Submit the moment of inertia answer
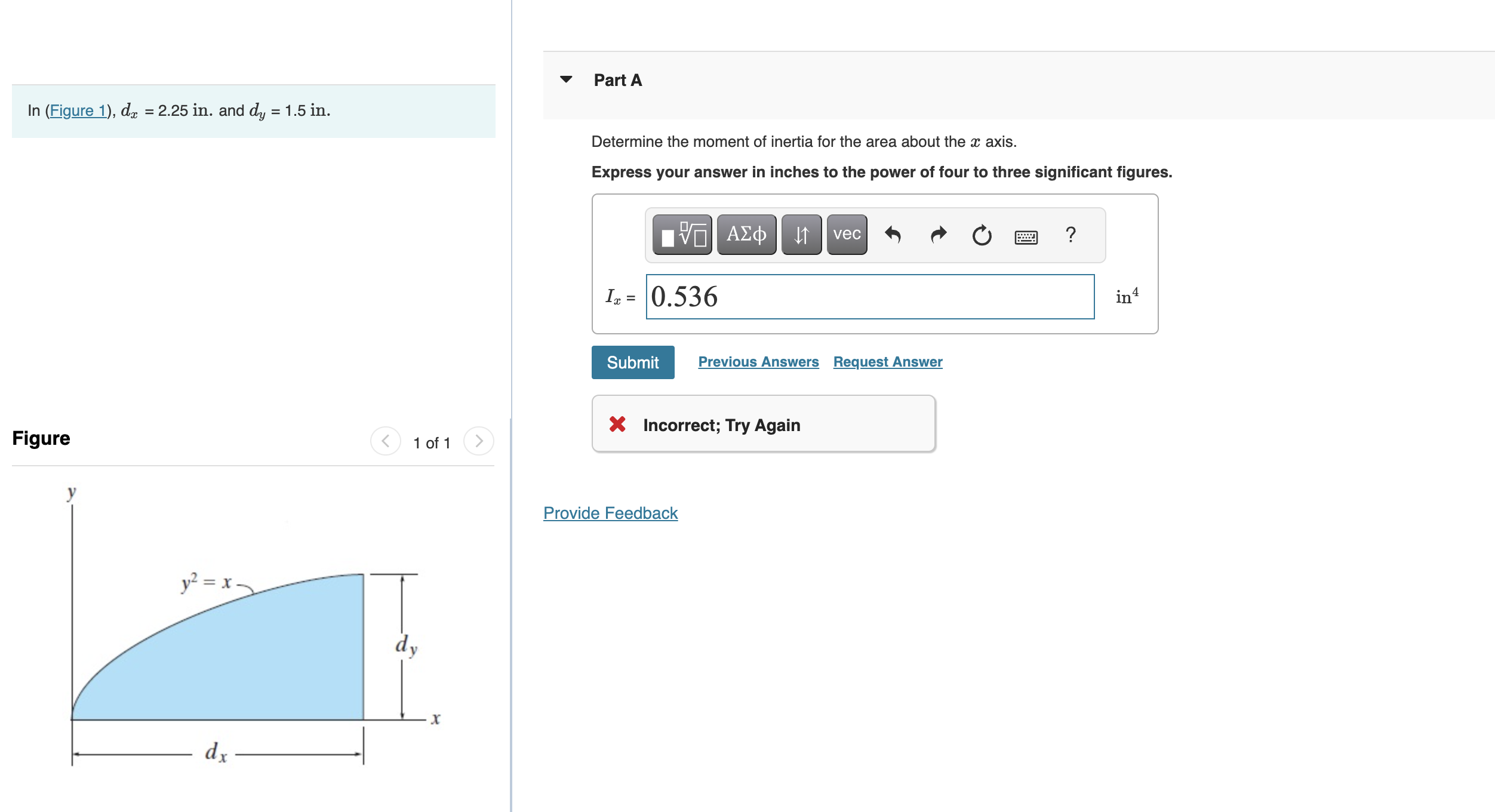 coord(632,362)
